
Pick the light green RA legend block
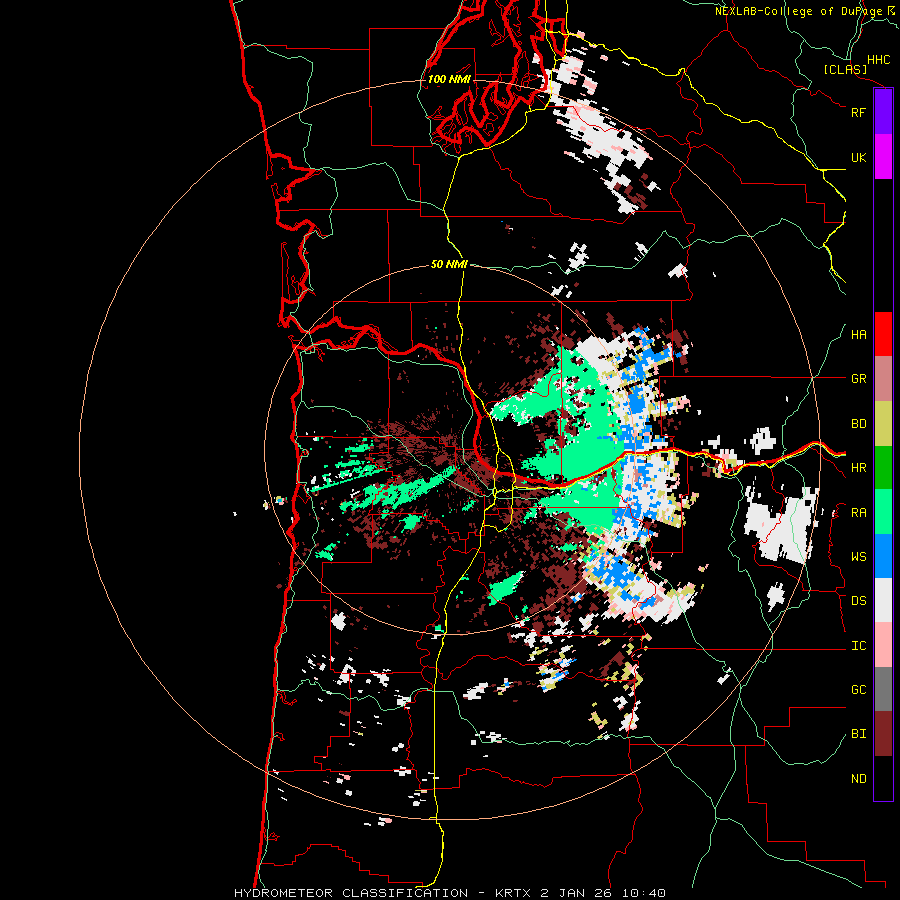883,512
